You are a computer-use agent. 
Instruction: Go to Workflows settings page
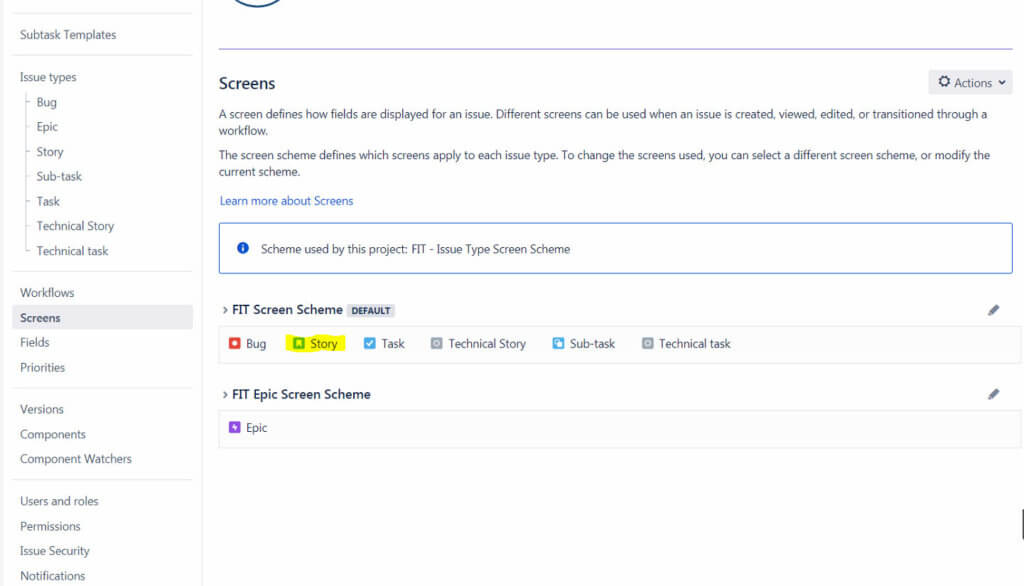[47, 293]
